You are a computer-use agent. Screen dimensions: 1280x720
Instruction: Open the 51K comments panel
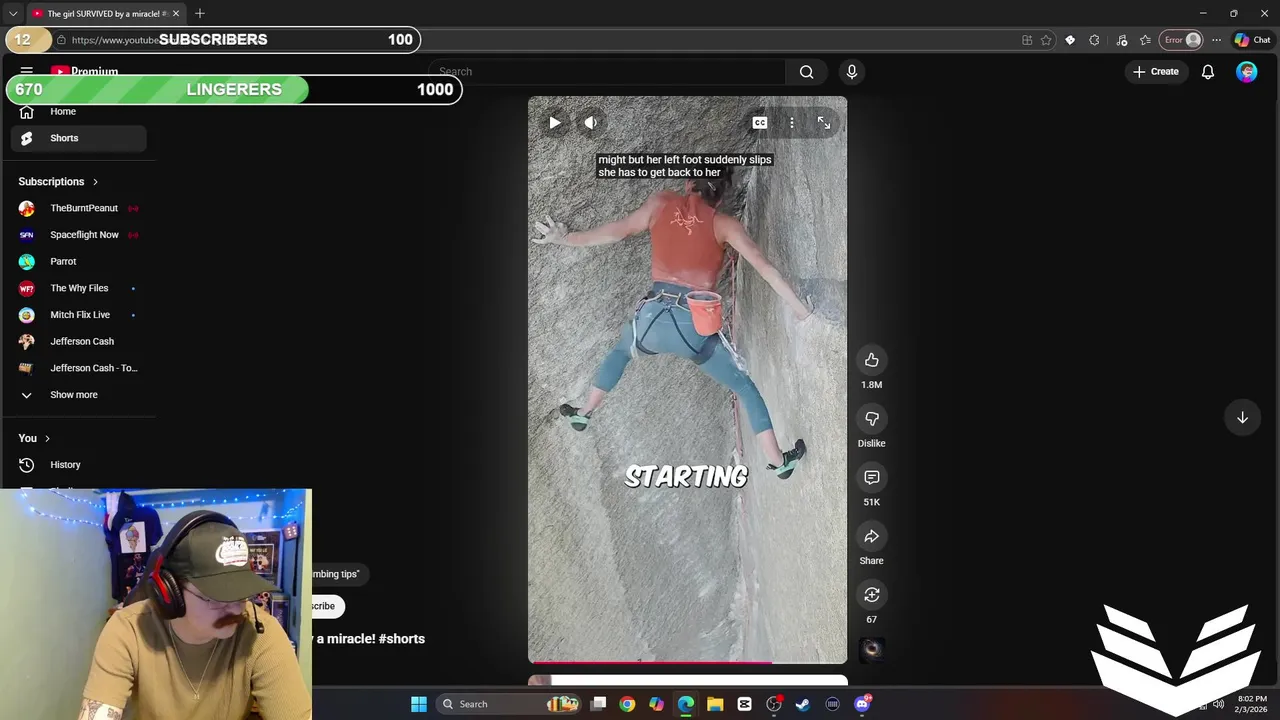tap(872, 478)
